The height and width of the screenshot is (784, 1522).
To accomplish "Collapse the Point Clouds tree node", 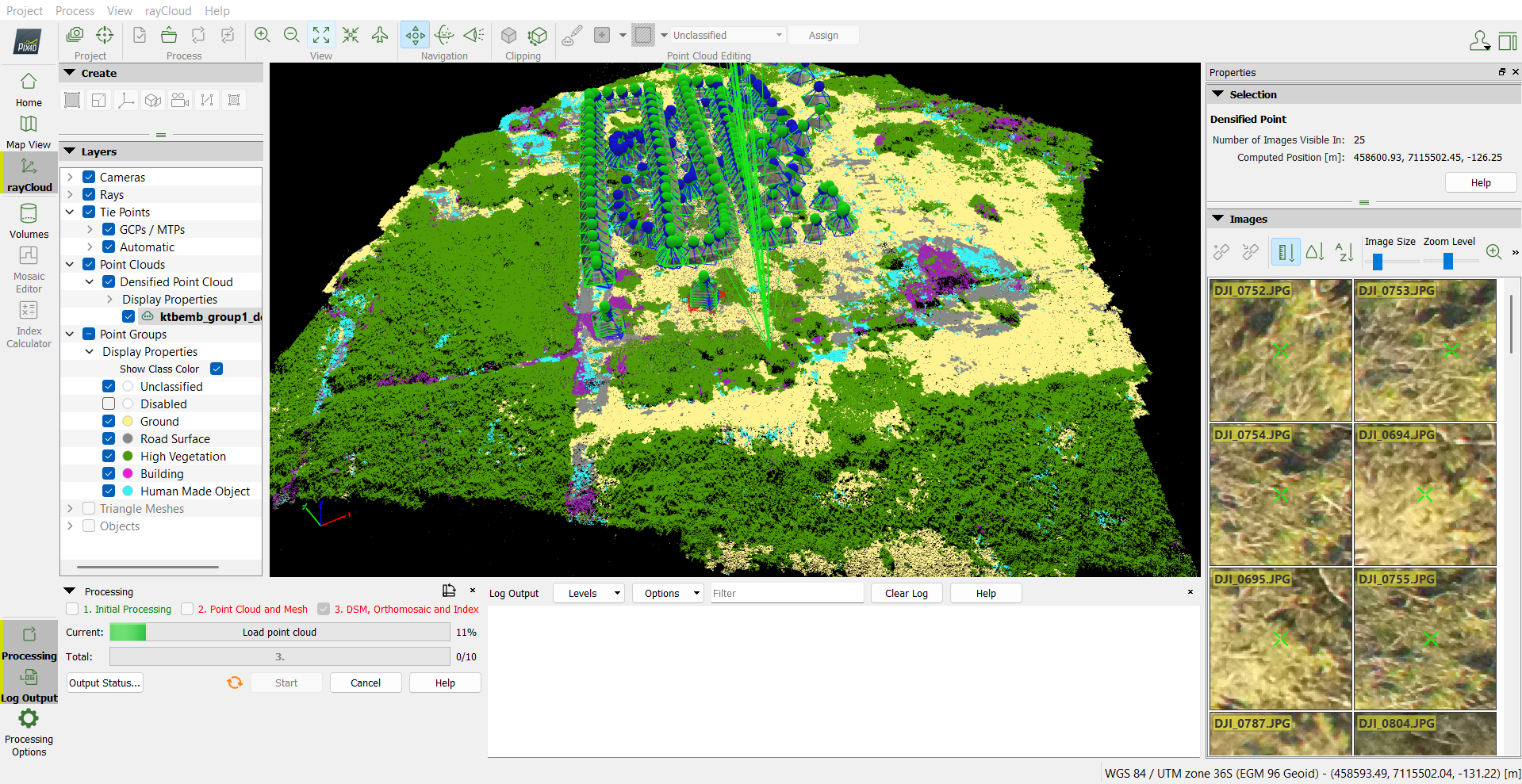I will (70, 264).
